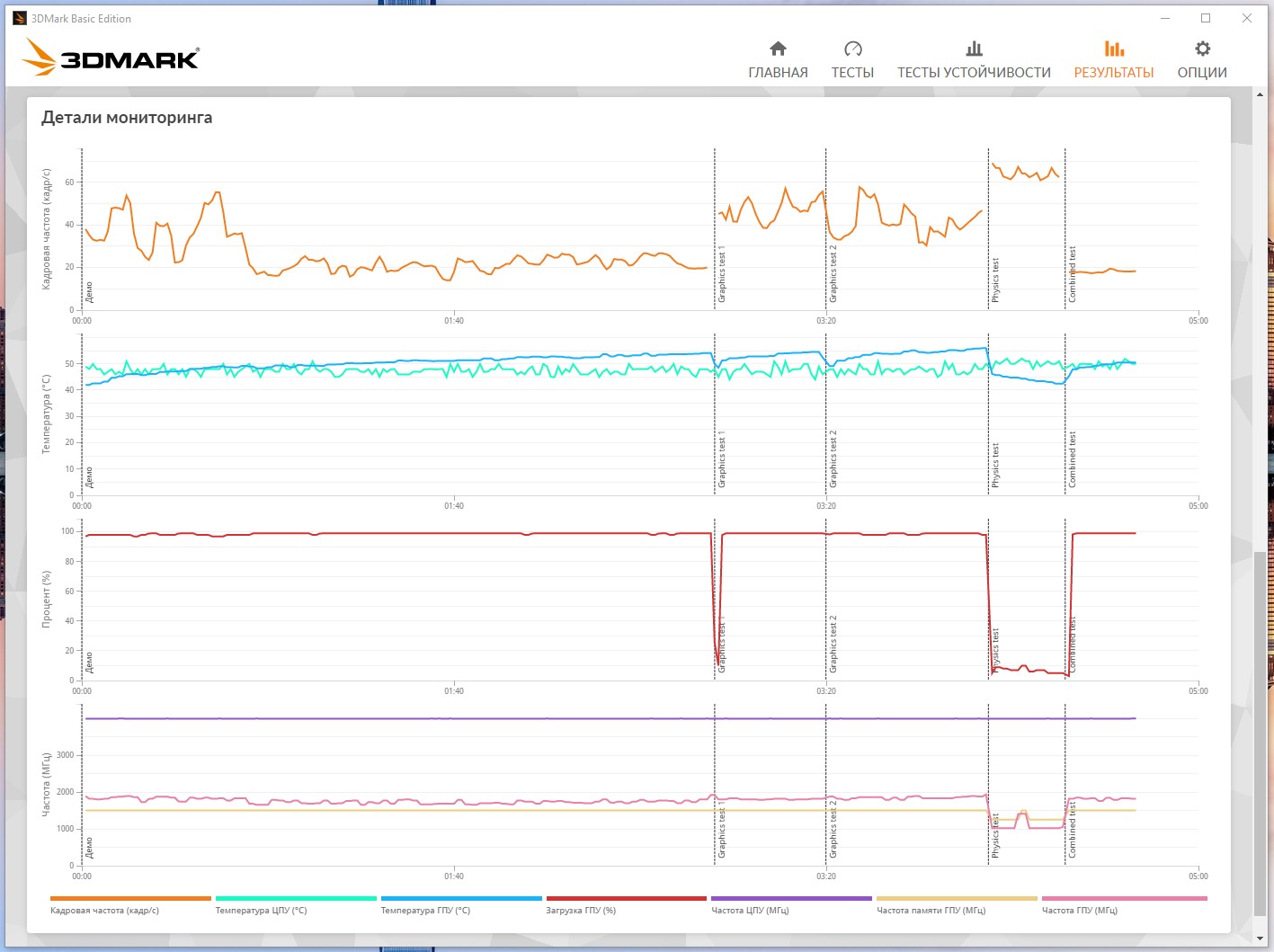Toggle the purple Частота ЦПУ legend swatch
The image size is (1274, 952).
[791, 898]
